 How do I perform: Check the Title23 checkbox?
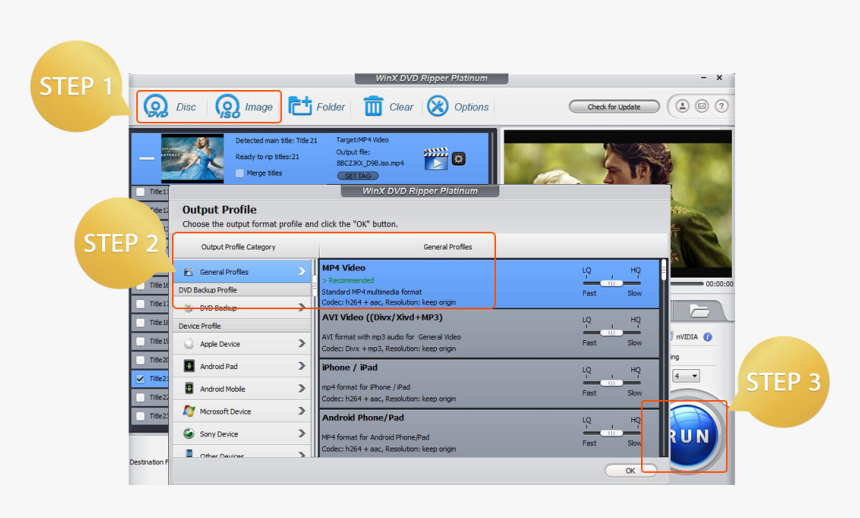coord(140,416)
